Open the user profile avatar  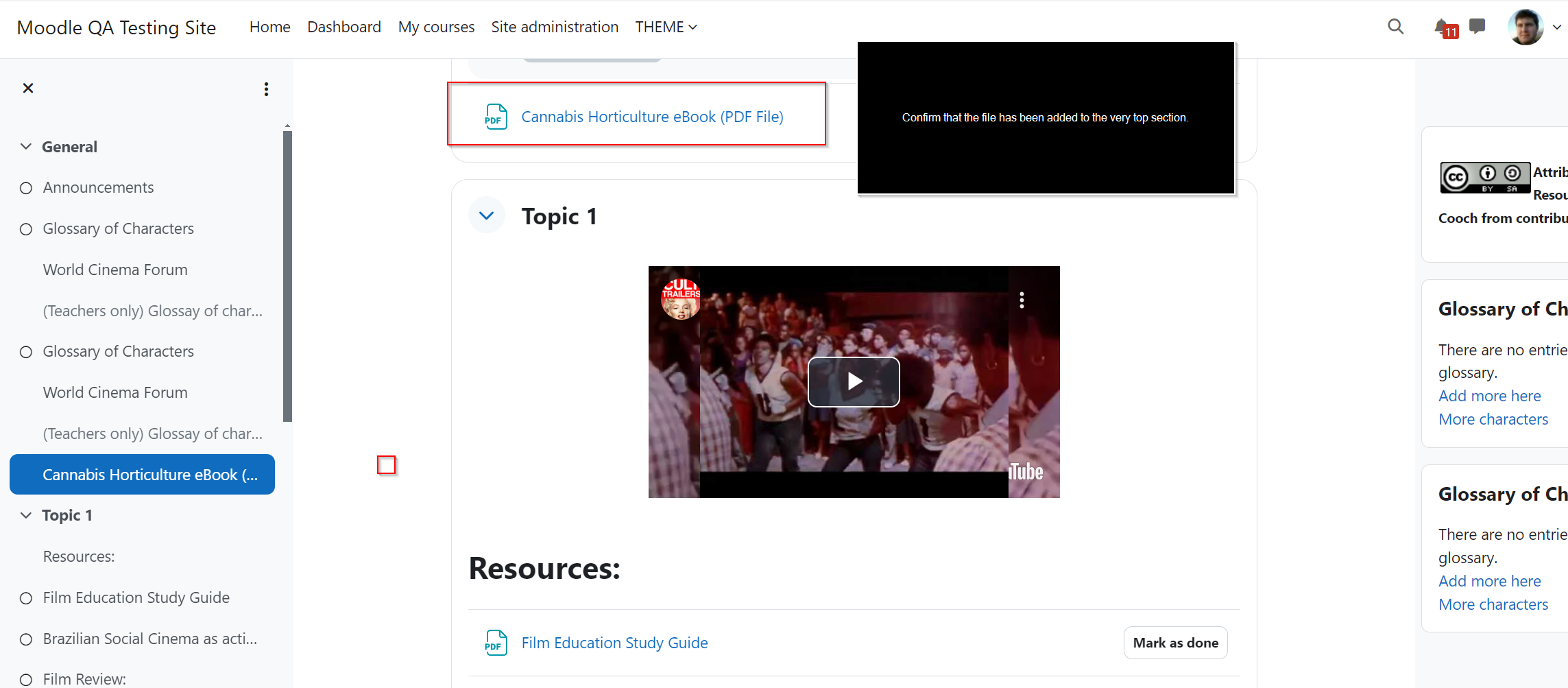tap(1525, 27)
